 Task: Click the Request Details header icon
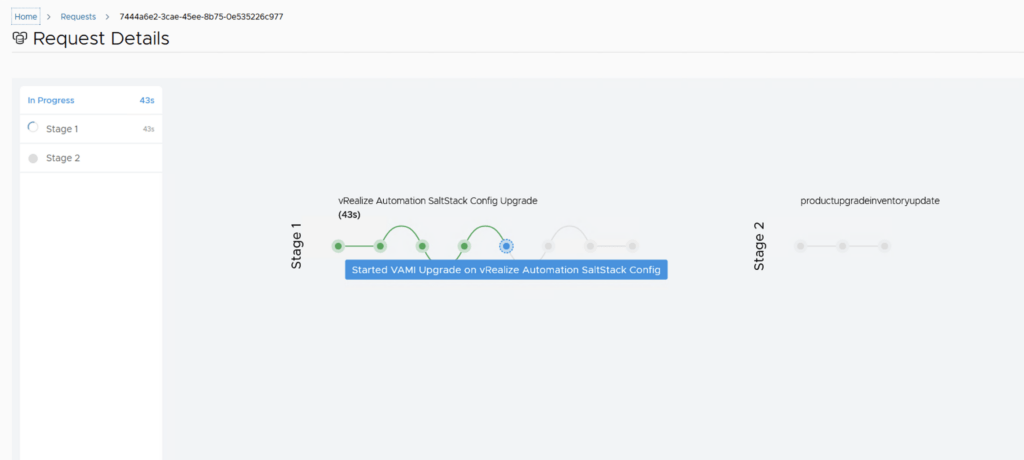point(20,39)
